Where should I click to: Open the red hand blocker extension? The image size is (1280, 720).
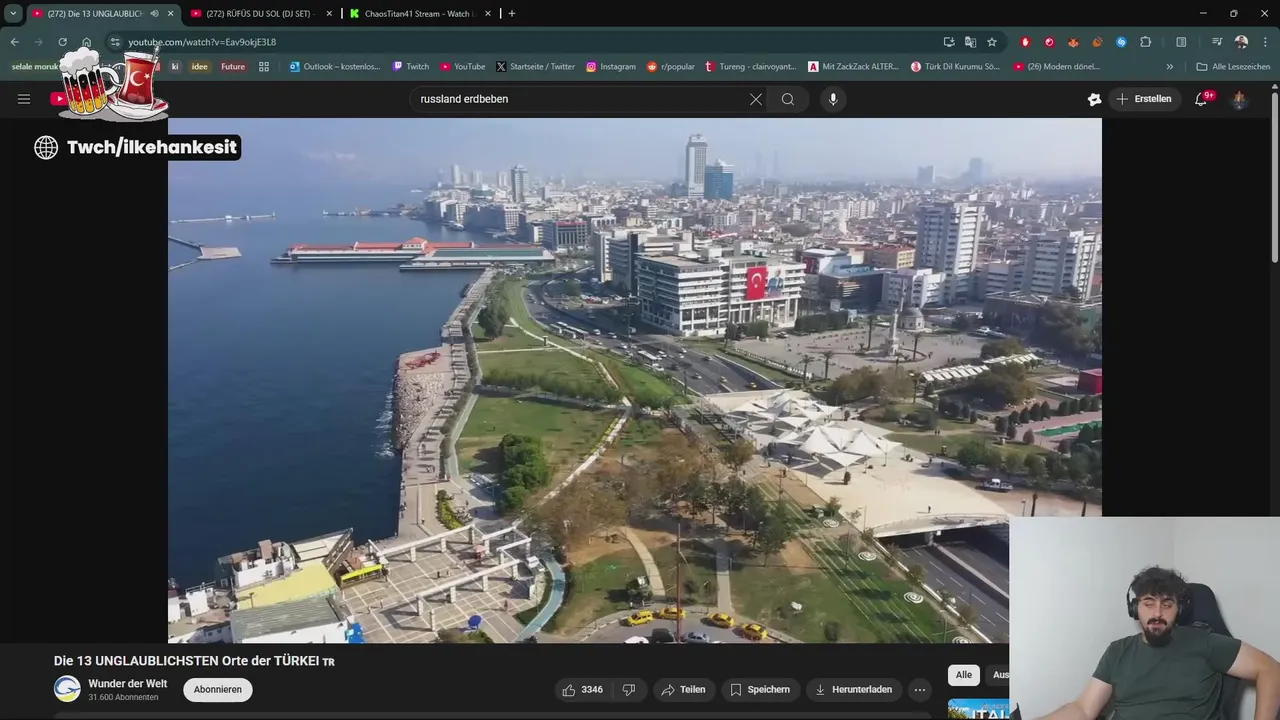(x=1025, y=42)
